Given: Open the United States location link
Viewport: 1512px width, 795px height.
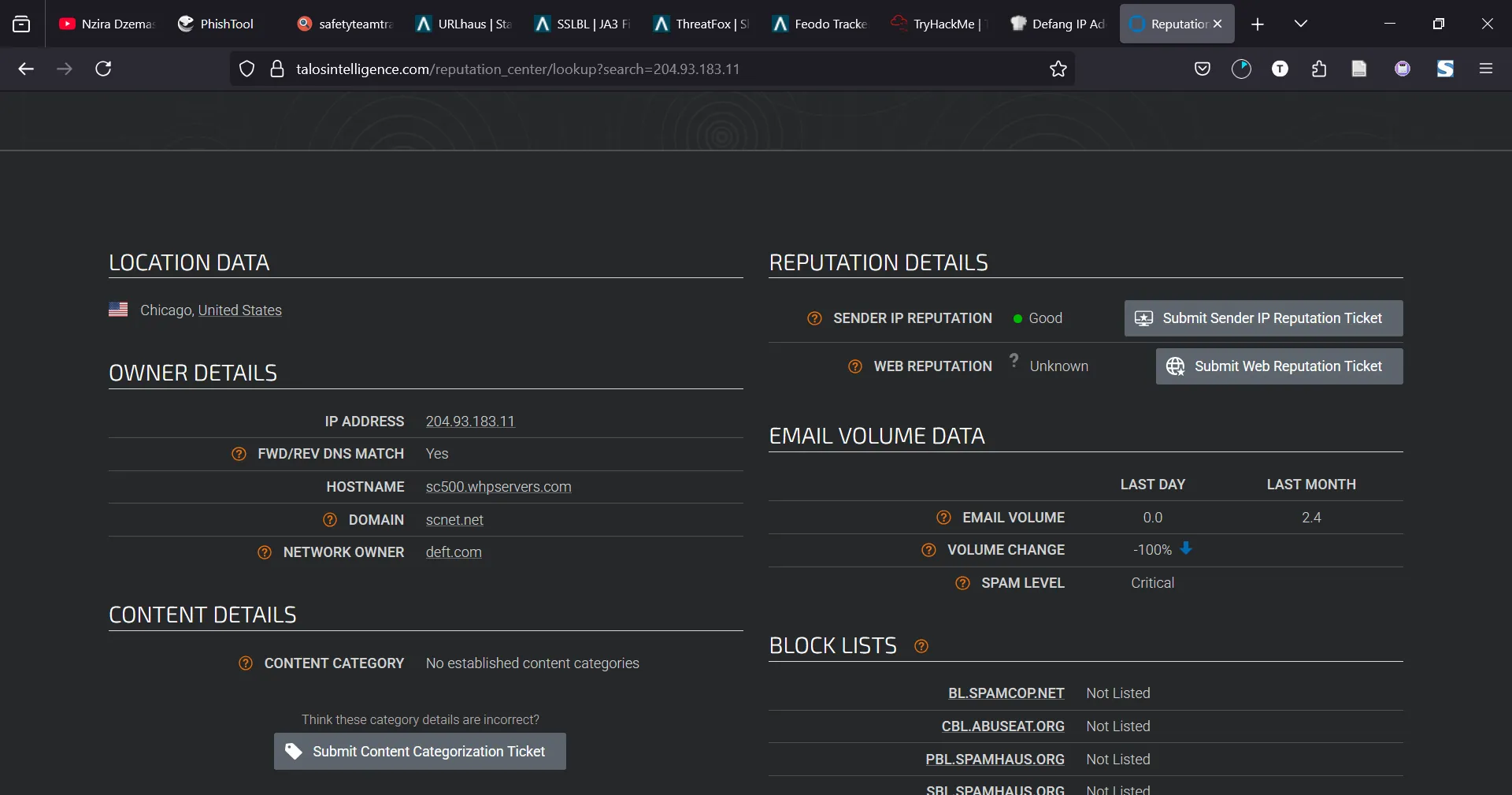Looking at the screenshot, I should tap(240, 310).
